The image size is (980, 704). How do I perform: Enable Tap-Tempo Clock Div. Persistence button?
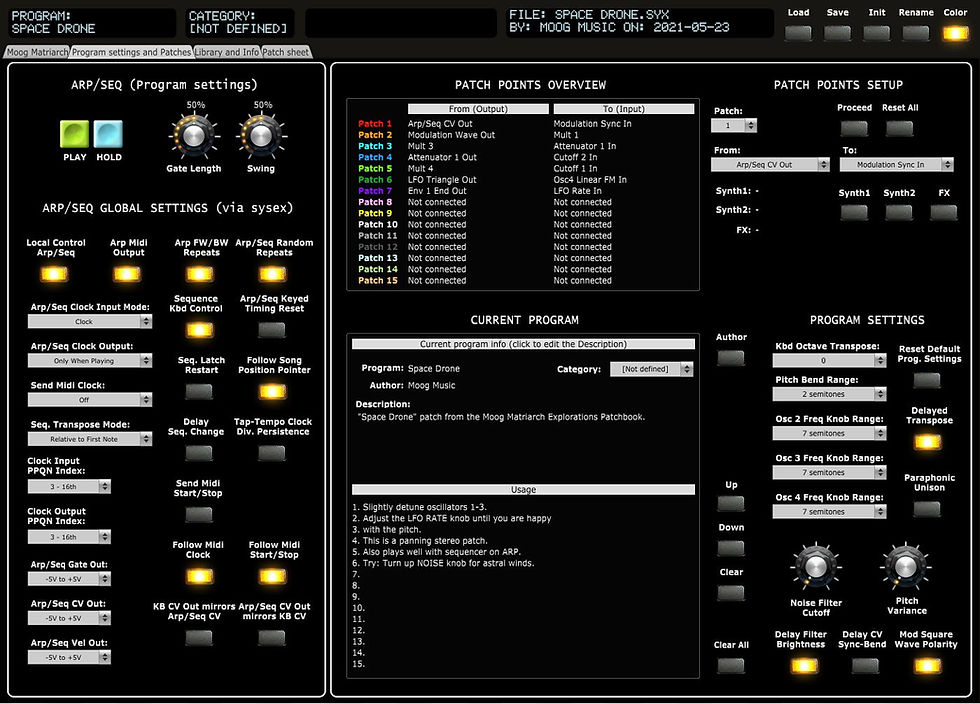pyautogui.click(x=272, y=453)
